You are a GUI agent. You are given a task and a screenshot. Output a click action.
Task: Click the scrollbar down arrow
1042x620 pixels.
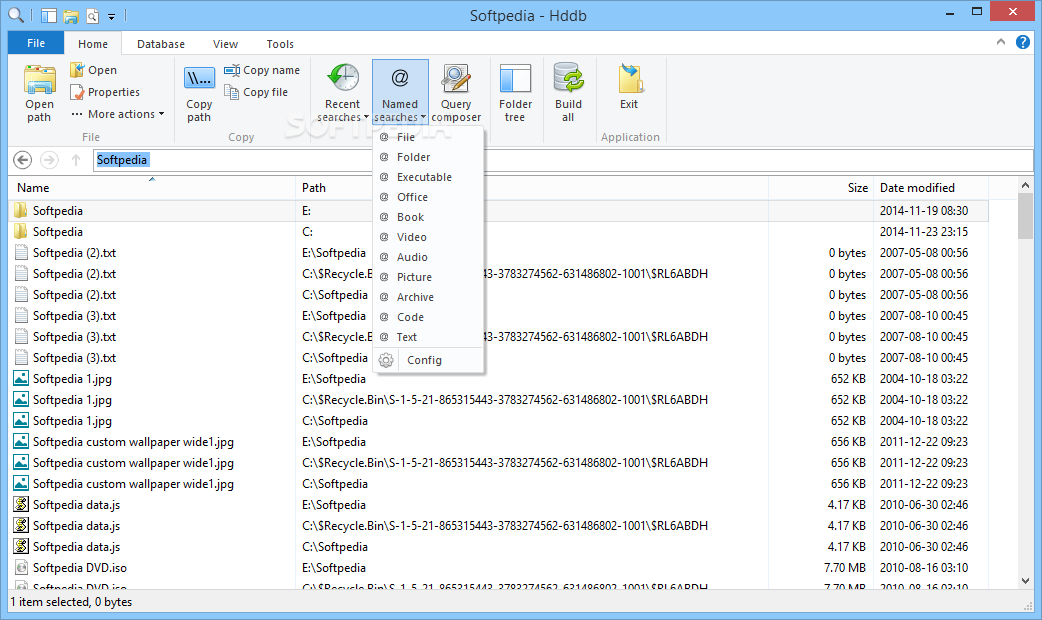click(x=1025, y=581)
